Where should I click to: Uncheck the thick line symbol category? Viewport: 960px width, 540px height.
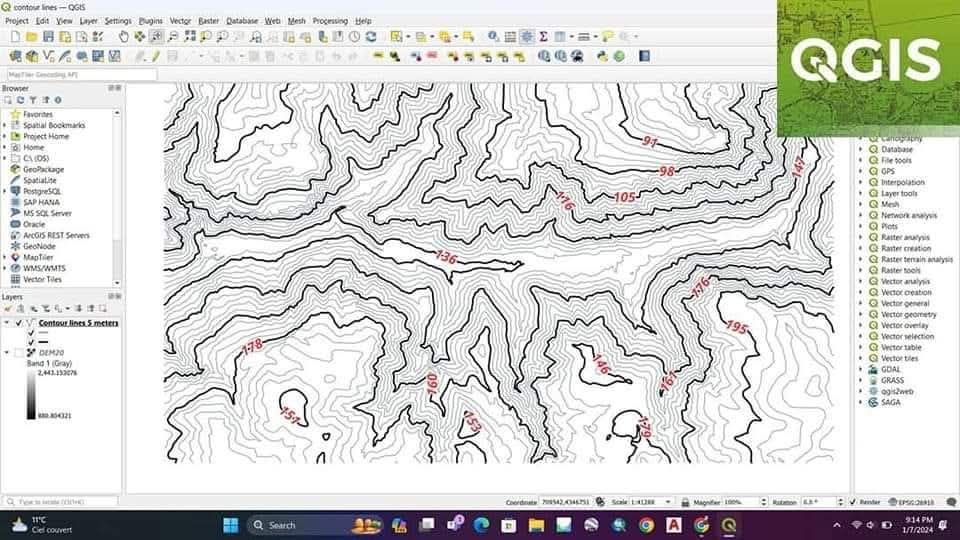[x=31, y=342]
